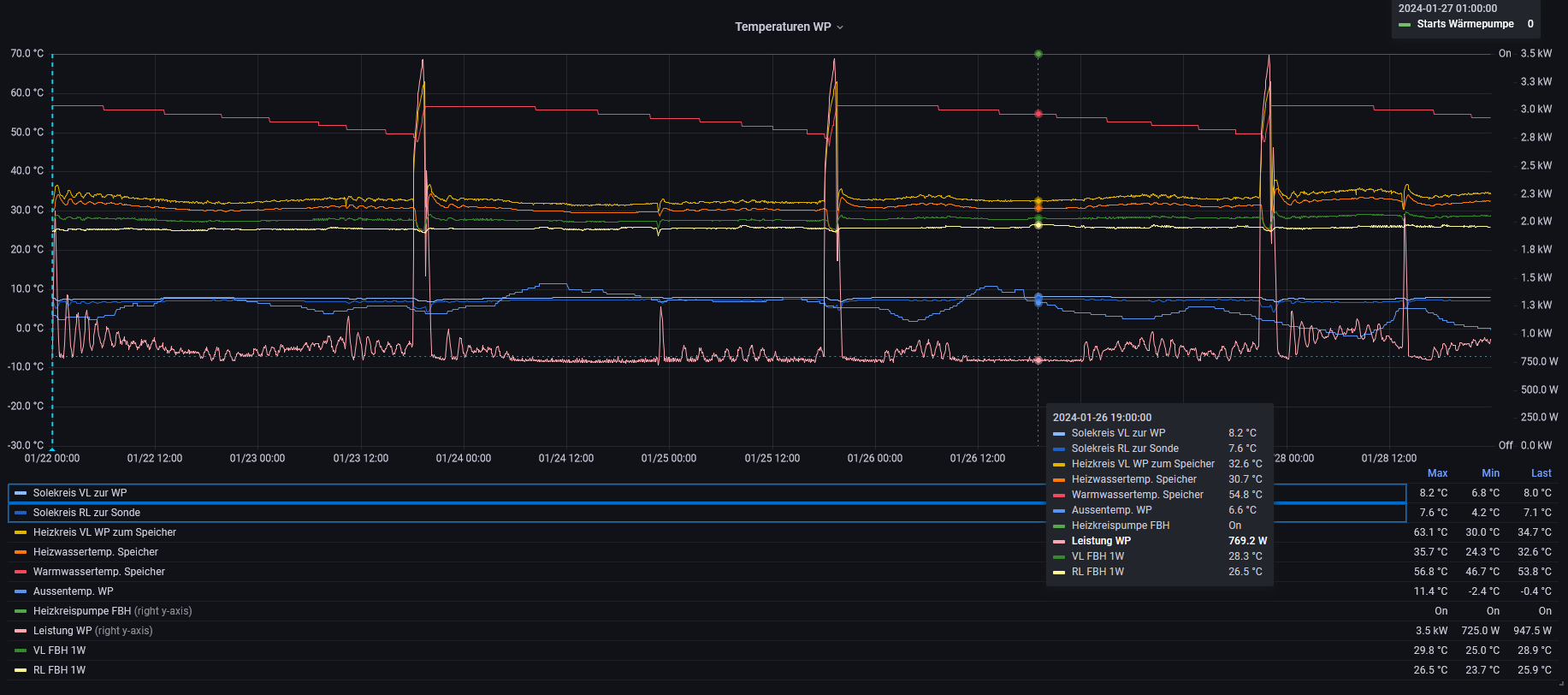Toggle Solekreis VL zur WP series in legend
The width and height of the screenshot is (1568, 695).
[80, 493]
